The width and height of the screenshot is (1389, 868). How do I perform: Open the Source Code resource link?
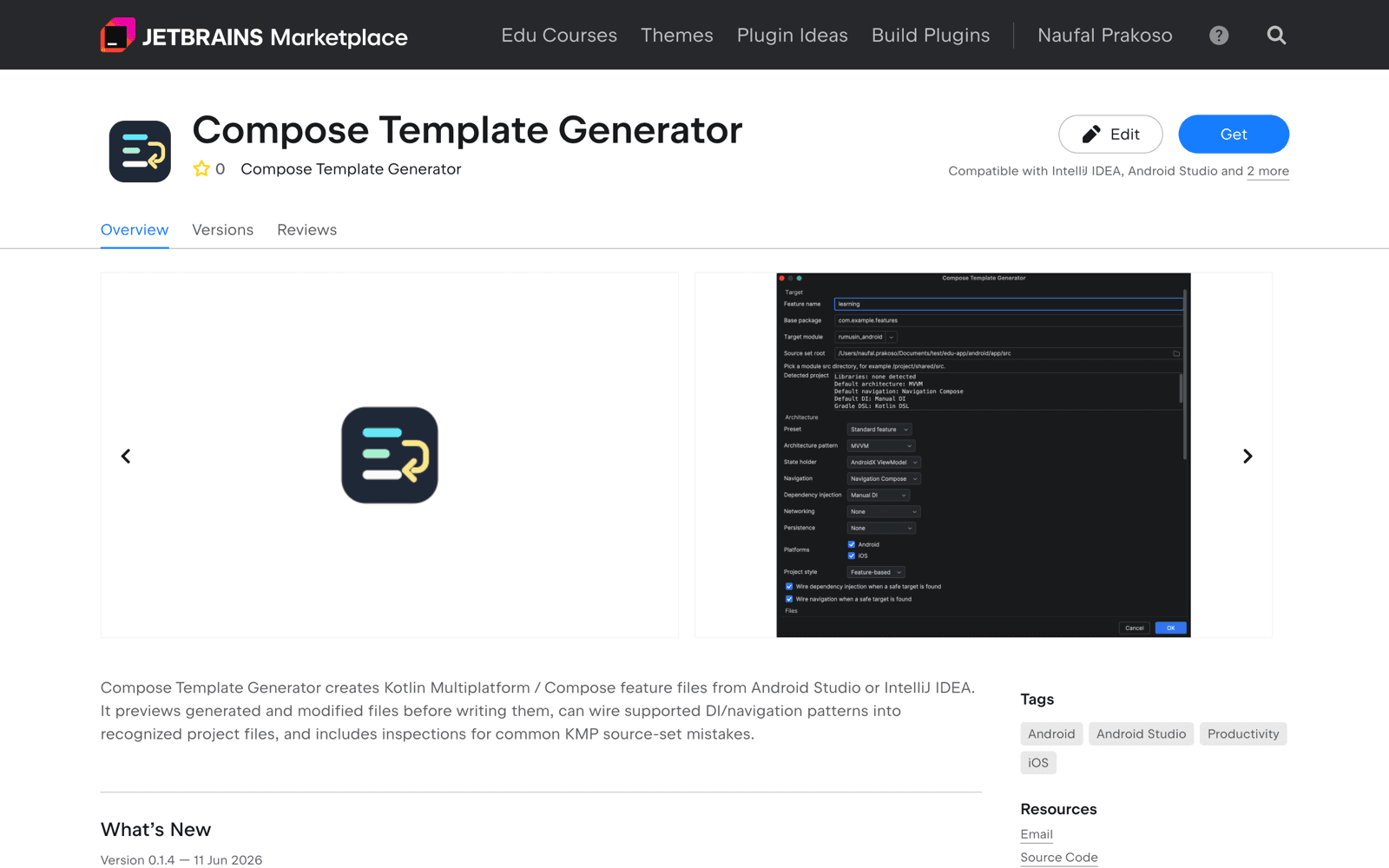tap(1059, 858)
